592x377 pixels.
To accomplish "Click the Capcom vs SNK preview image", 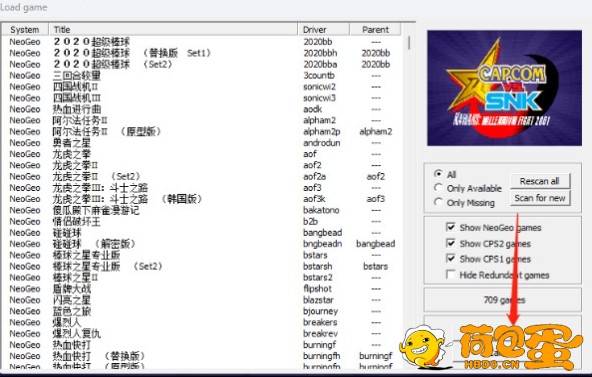I will [504, 88].
